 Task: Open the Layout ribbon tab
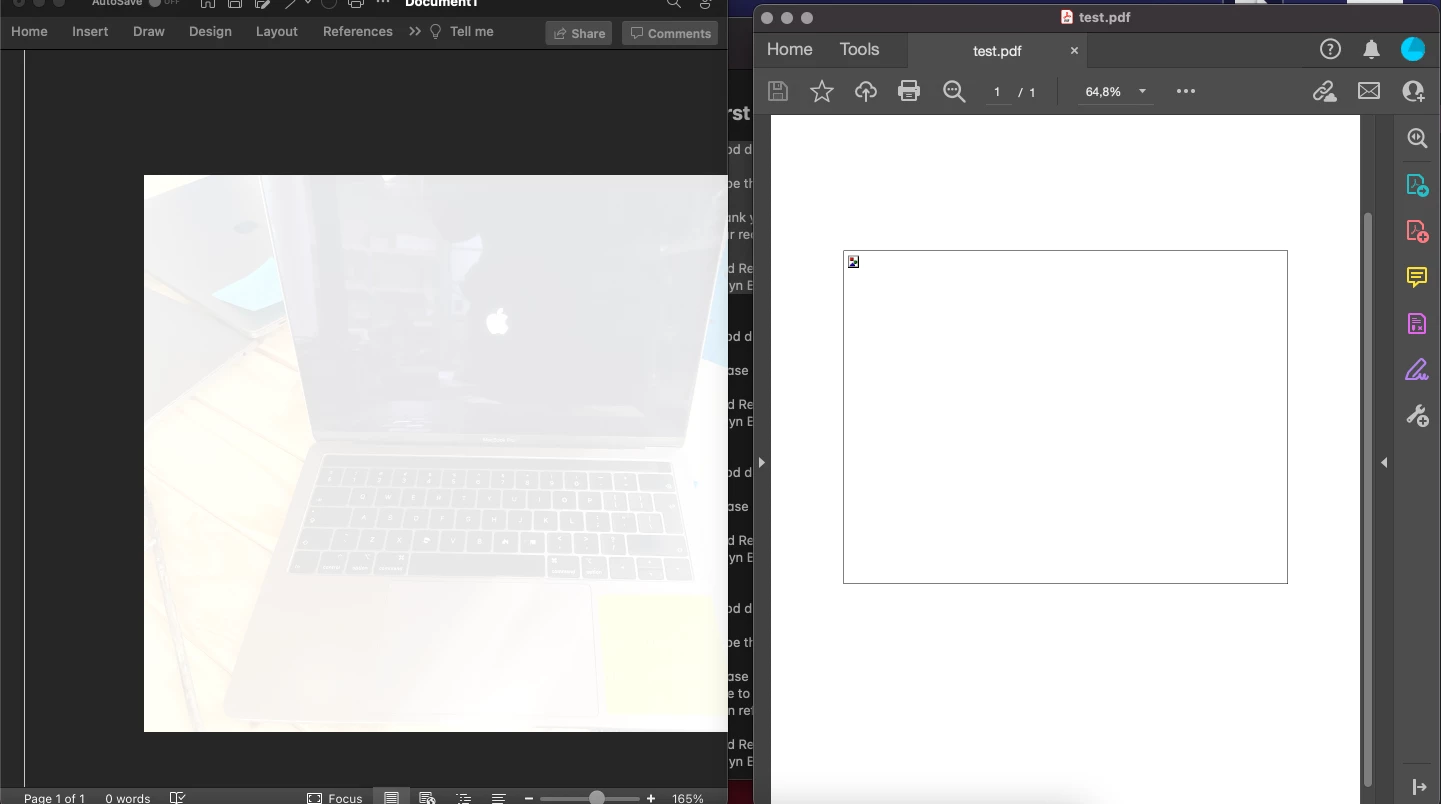pyautogui.click(x=277, y=32)
